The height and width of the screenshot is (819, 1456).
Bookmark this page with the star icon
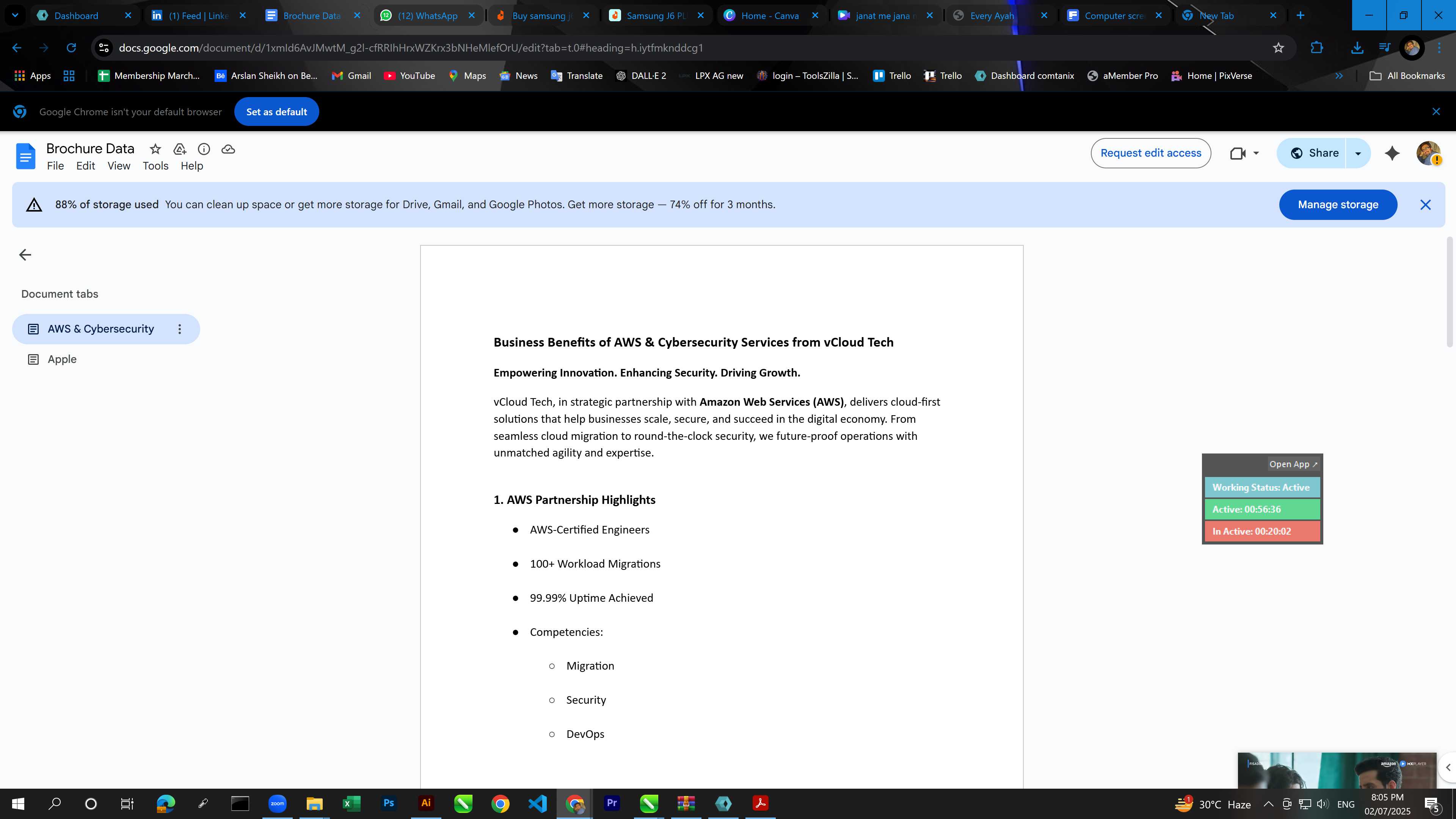point(1279,48)
